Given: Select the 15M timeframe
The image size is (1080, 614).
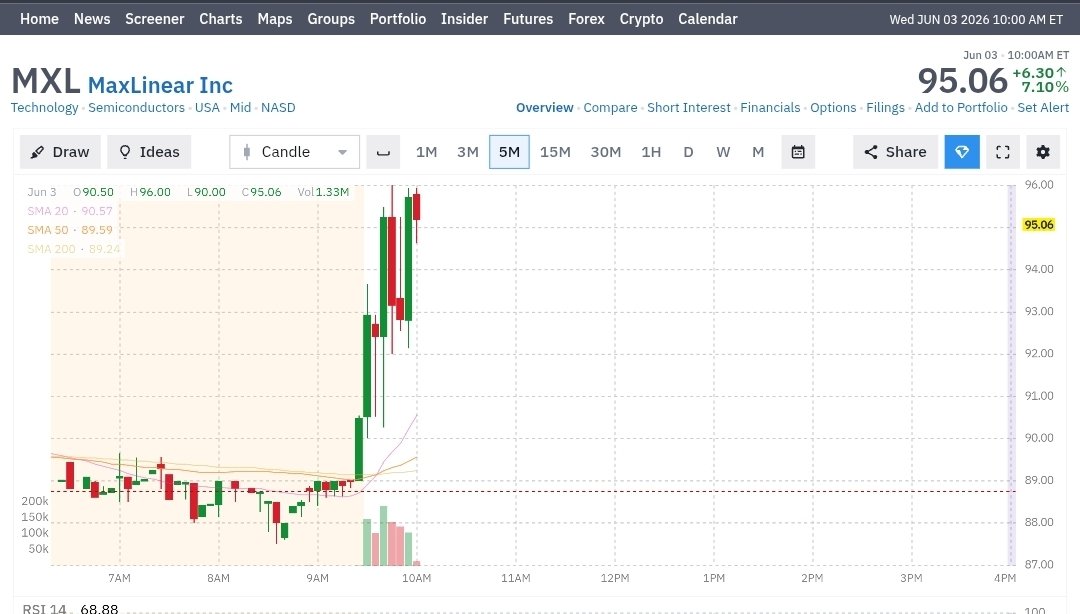Looking at the screenshot, I should (x=555, y=152).
